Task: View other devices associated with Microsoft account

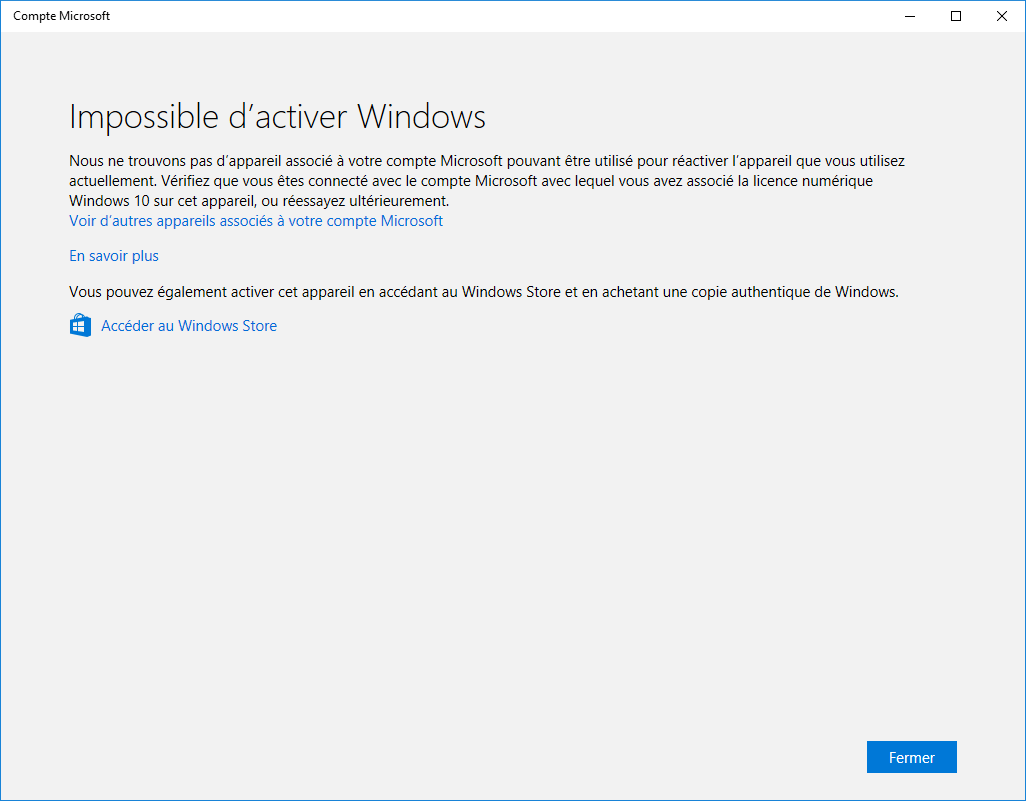Action: pos(256,221)
